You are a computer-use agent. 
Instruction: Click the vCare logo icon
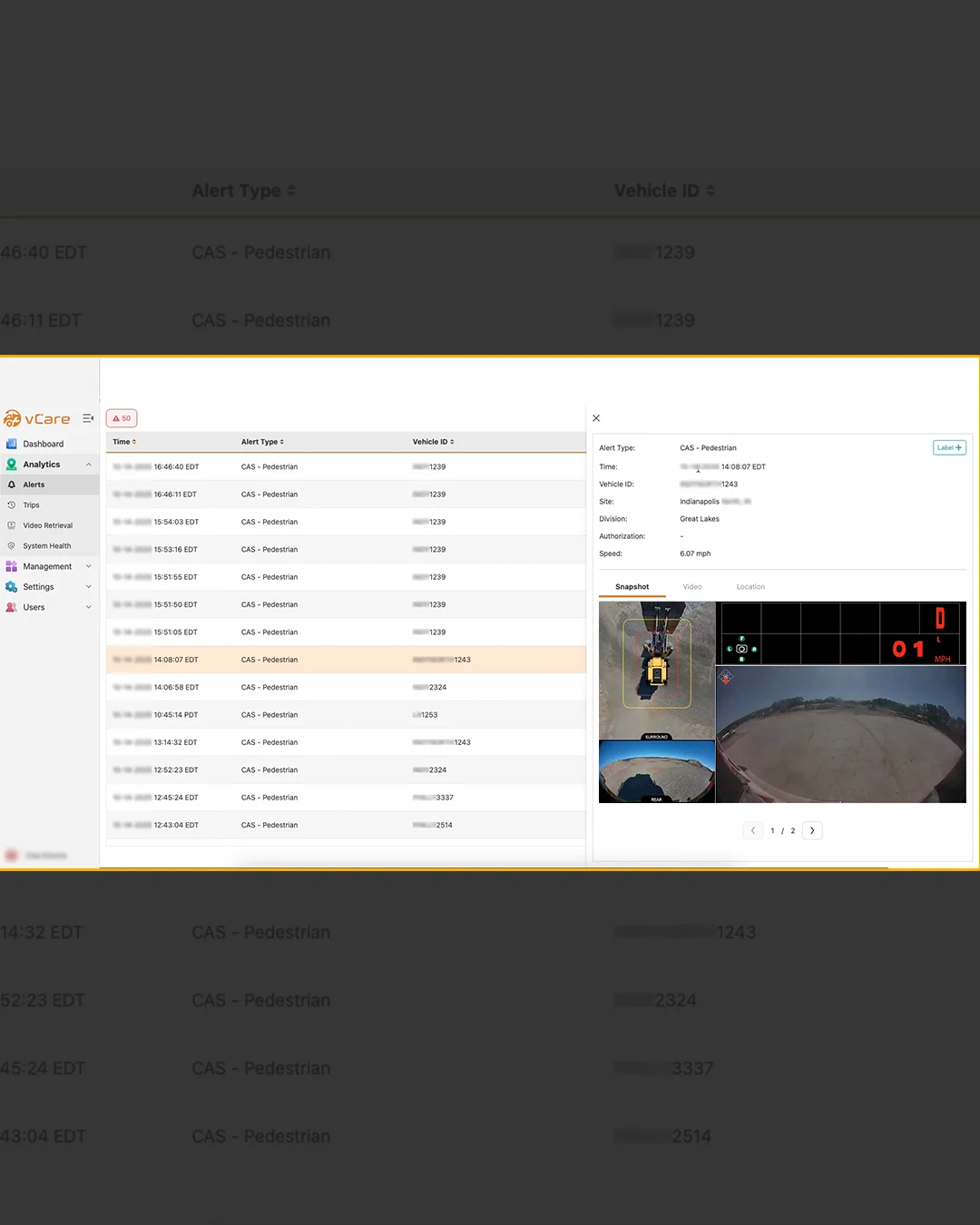pos(13,418)
